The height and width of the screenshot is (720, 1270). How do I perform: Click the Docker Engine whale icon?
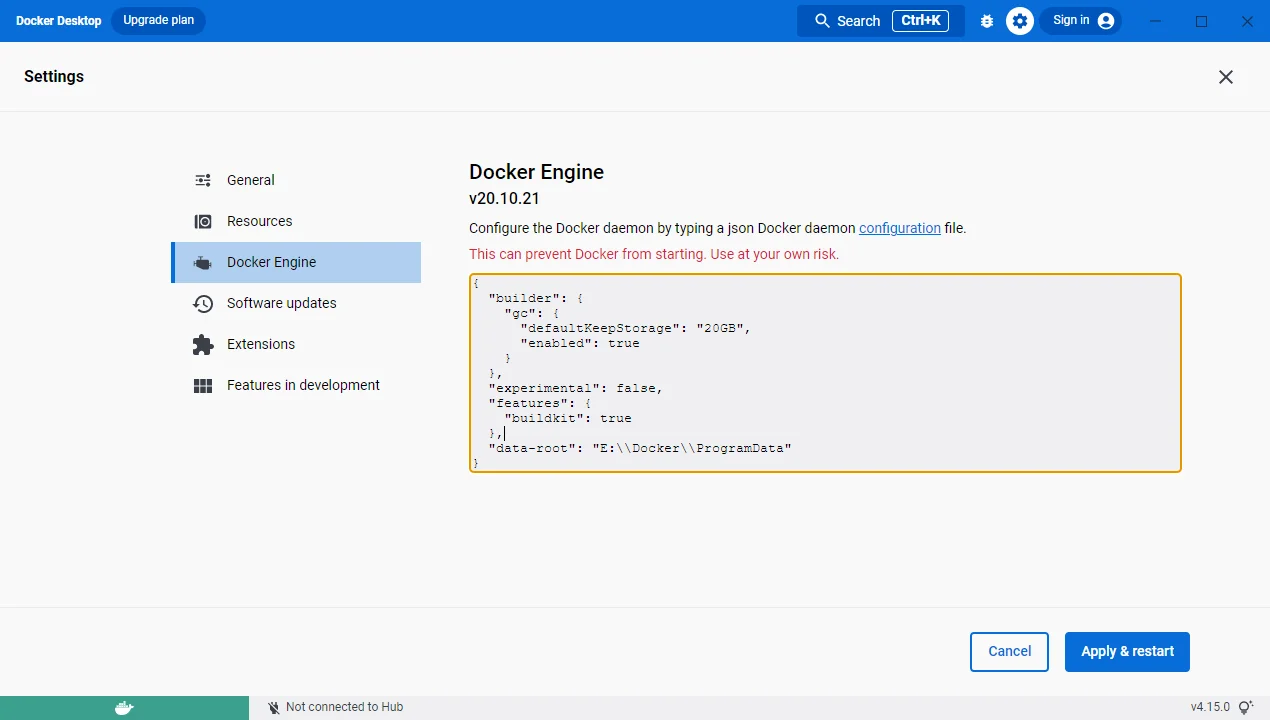click(x=203, y=263)
